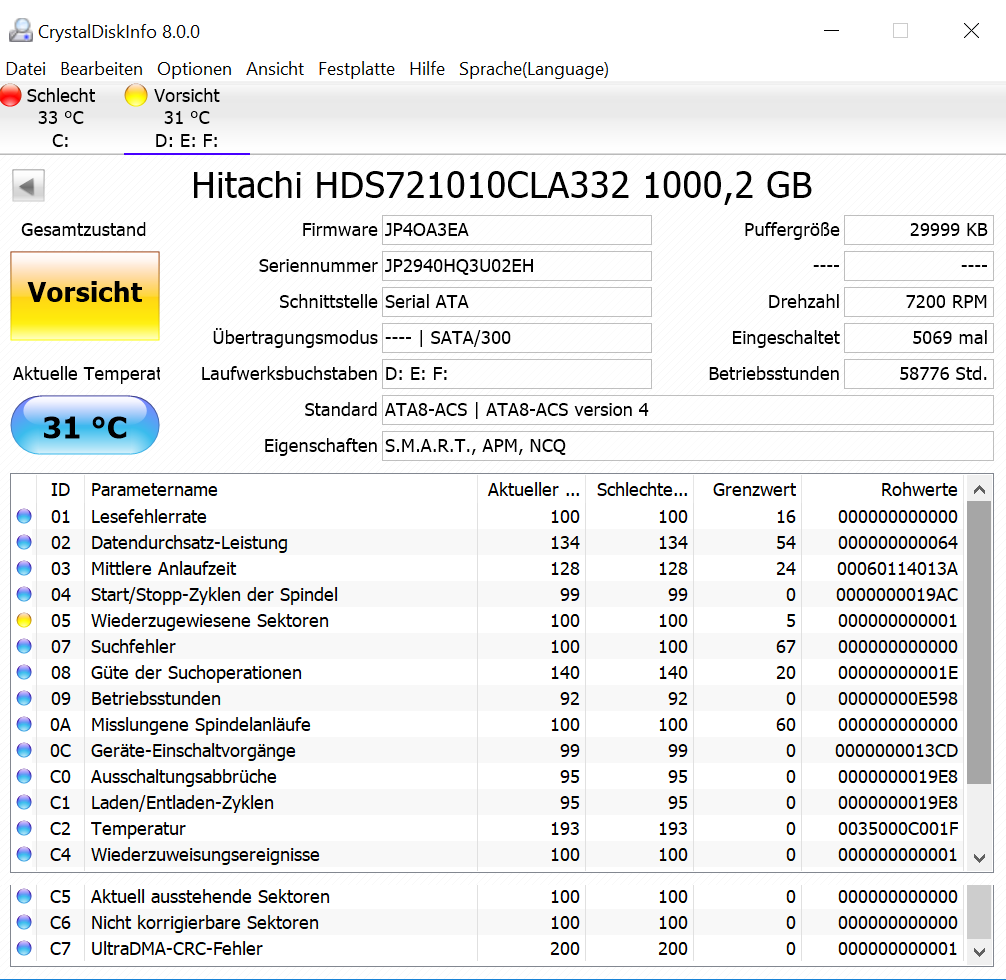Select the Aktuell ausstehende Sektoren row
This screenshot has width=1006, height=980.
pos(486,897)
